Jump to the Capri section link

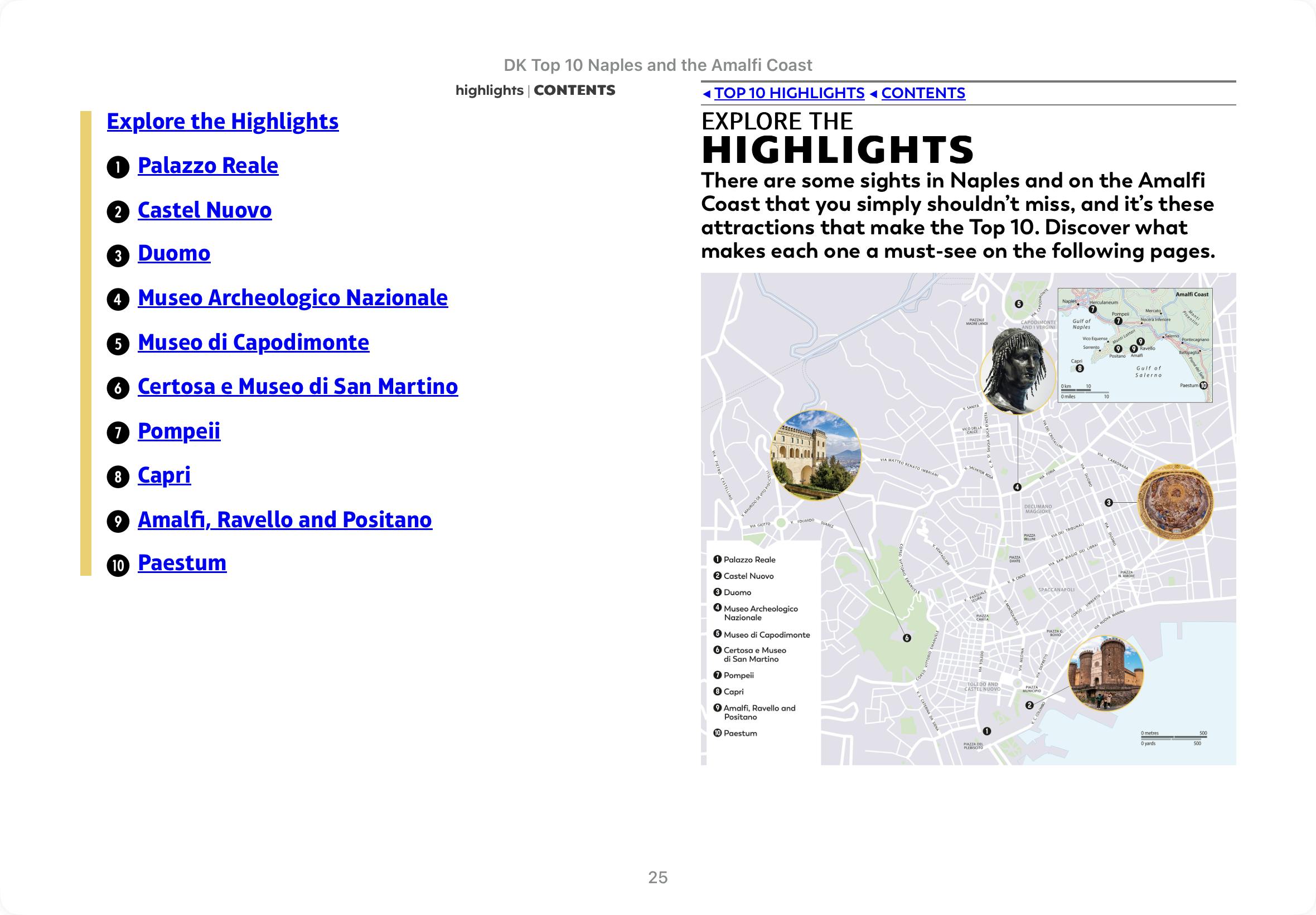click(x=164, y=476)
